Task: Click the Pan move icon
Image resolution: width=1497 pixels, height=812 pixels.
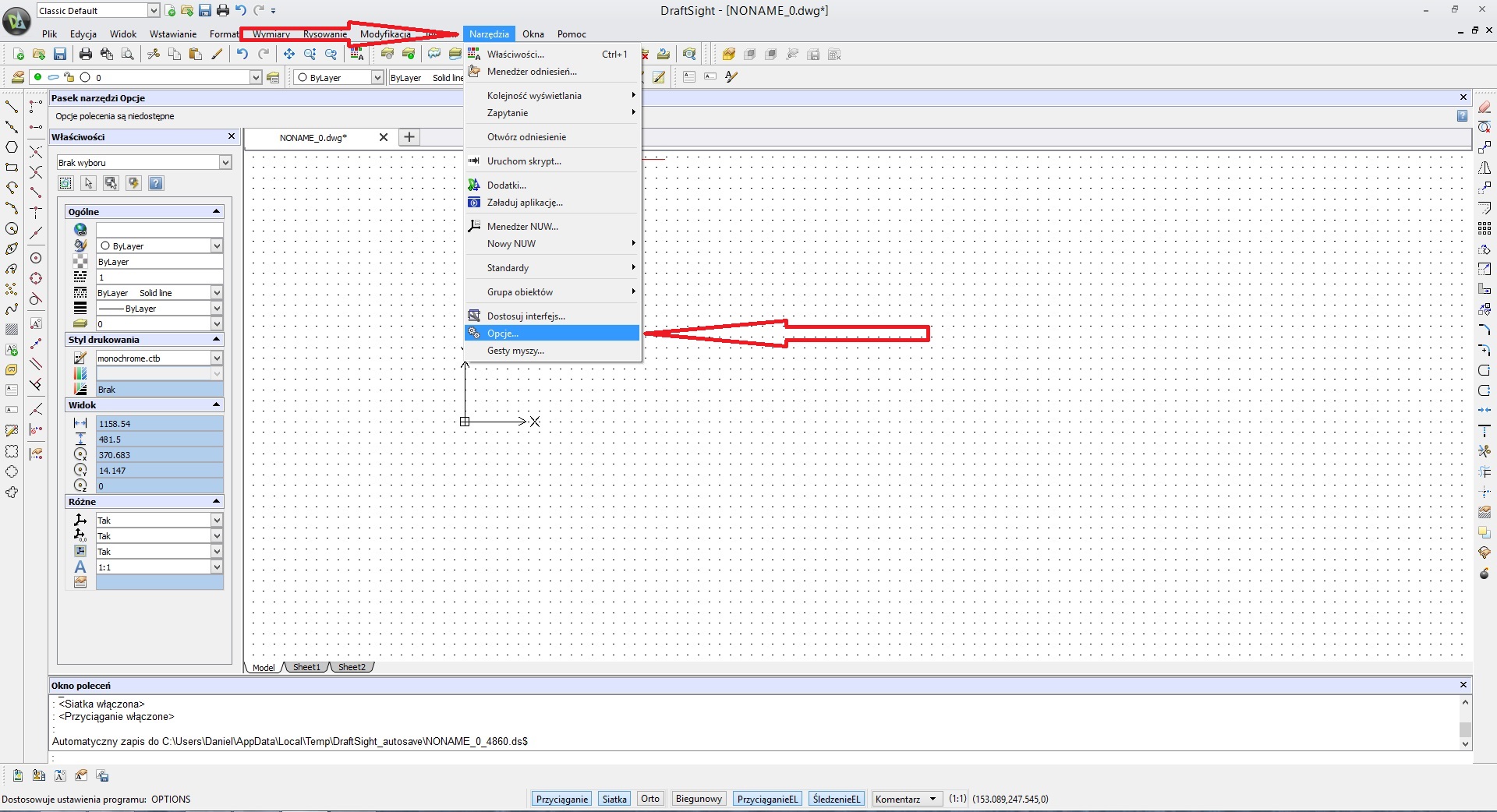Action: pyautogui.click(x=289, y=54)
